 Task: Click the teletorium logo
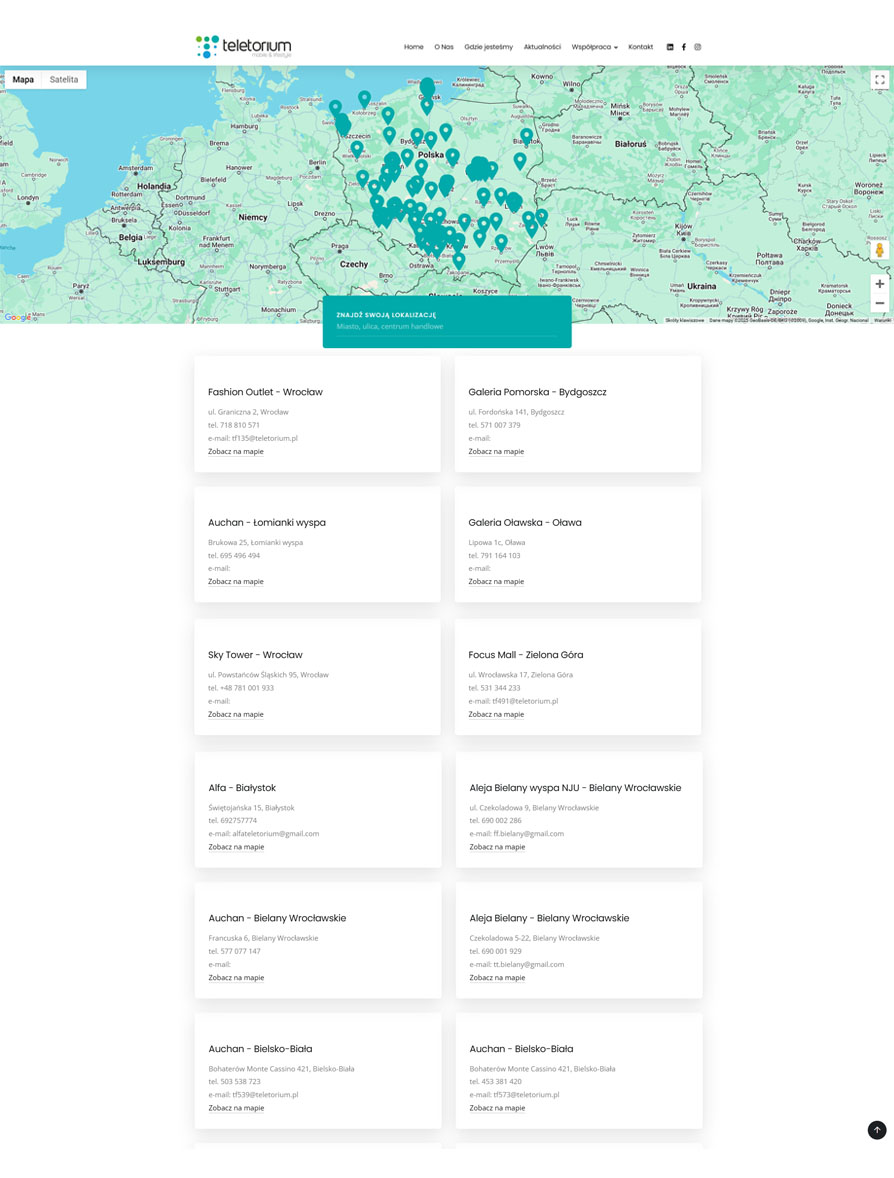tap(243, 47)
